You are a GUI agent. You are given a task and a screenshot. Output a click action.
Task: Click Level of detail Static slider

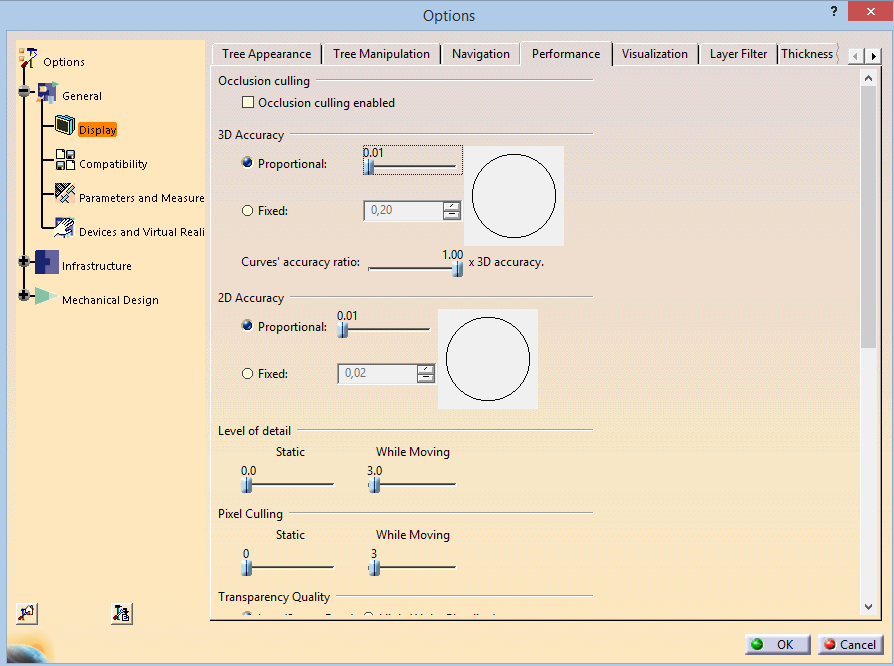click(287, 484)
